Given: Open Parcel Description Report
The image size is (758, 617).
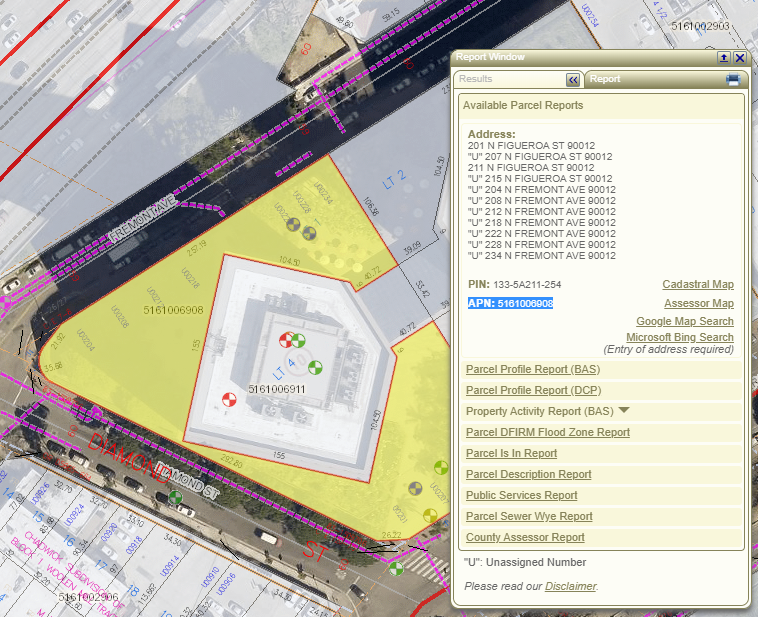Looking at the screenshot, I should click(x=528, y=474).
